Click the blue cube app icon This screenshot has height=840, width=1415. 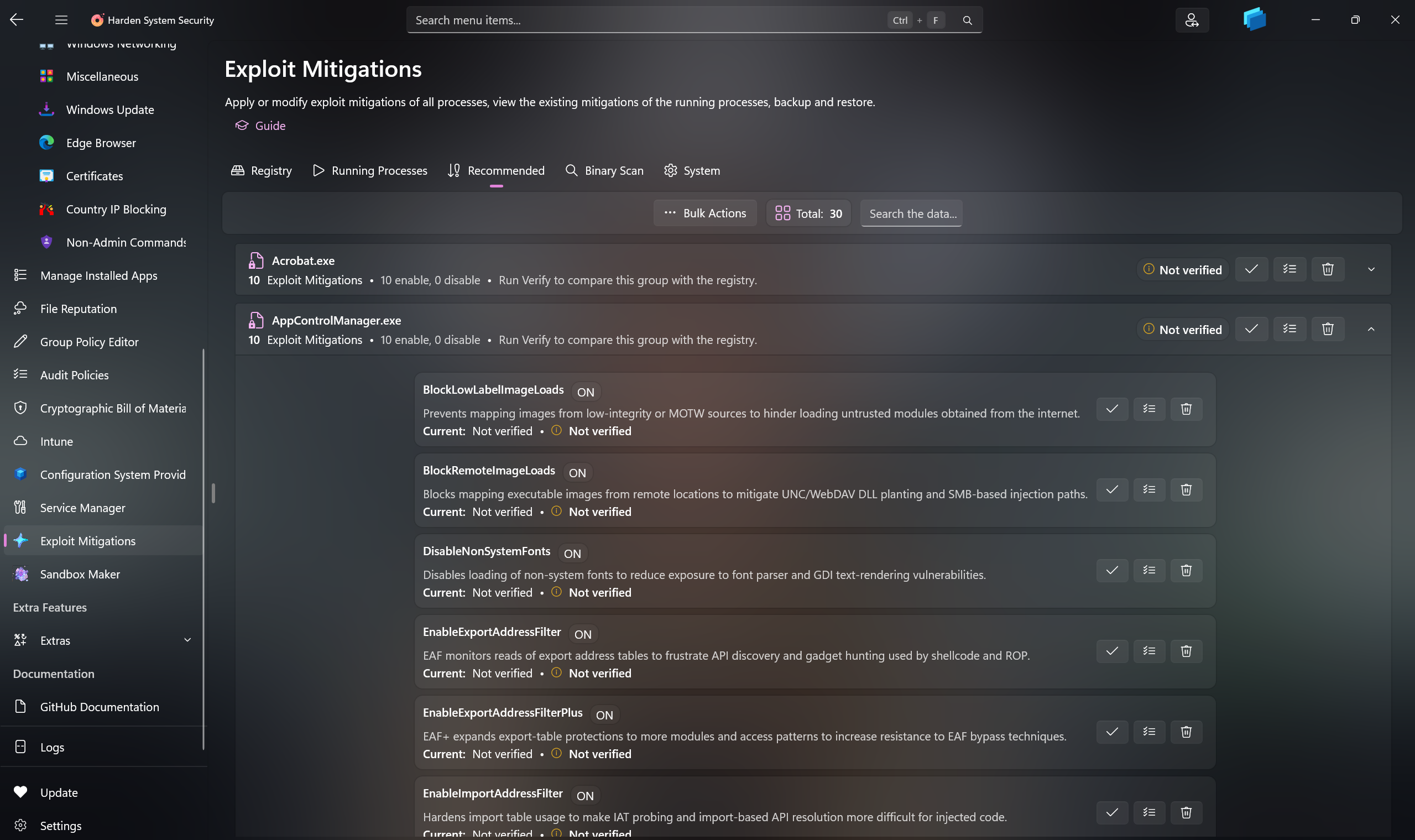pyautogui.click(x=1254, y=19)
